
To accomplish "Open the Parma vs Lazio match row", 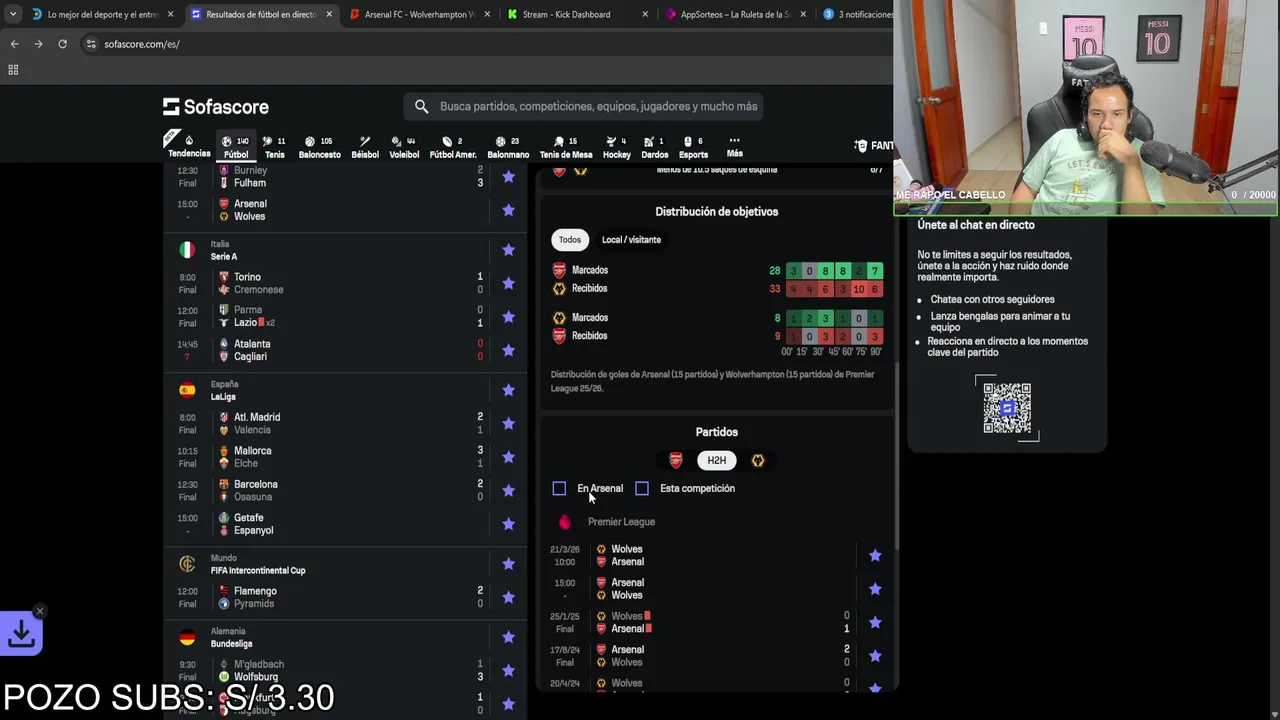I will (x=345, y=317).
